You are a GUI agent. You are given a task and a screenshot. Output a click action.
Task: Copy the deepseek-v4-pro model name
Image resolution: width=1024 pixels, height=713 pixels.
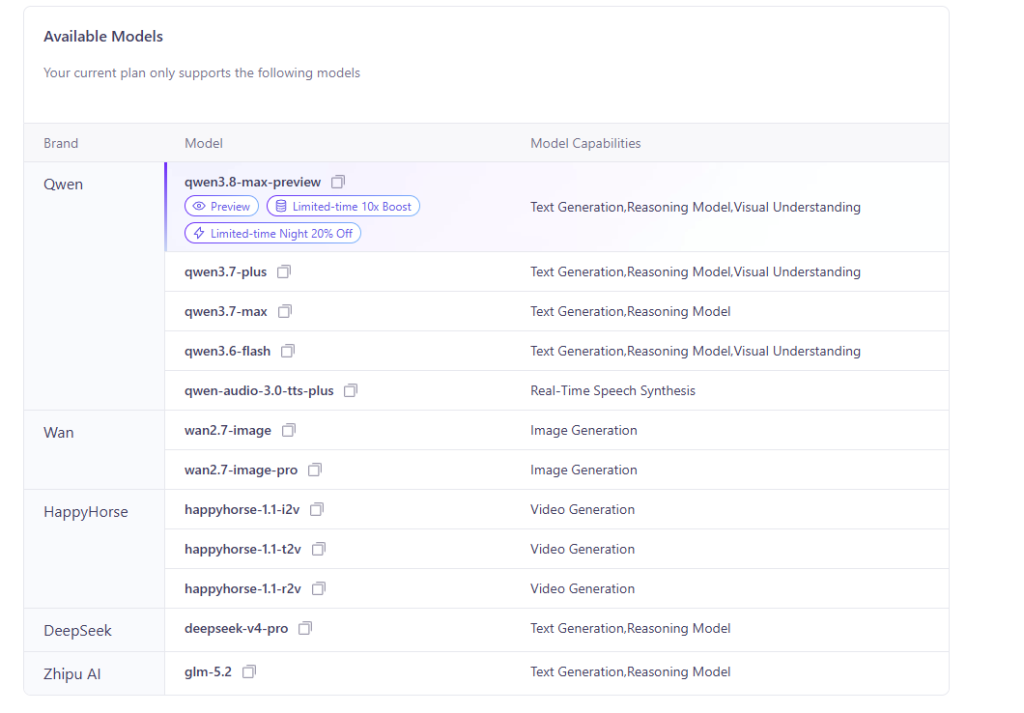tap(305, 628)
